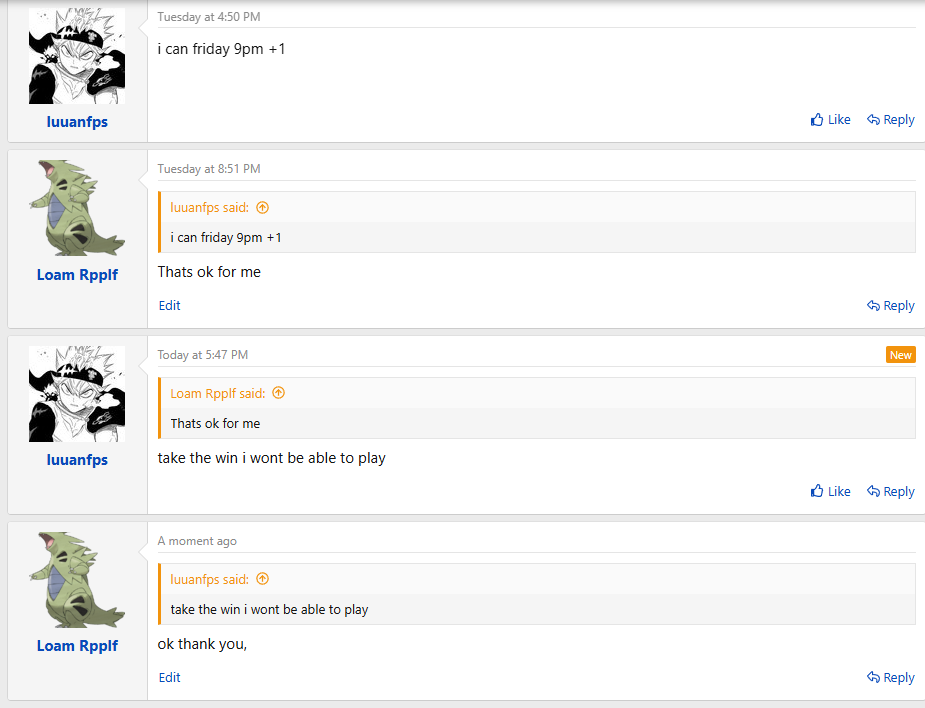Like luuanfps's Tuesday 4:50 PM post
The width and height of the screenshot is (925, 708).
click(x=830, y=120)
